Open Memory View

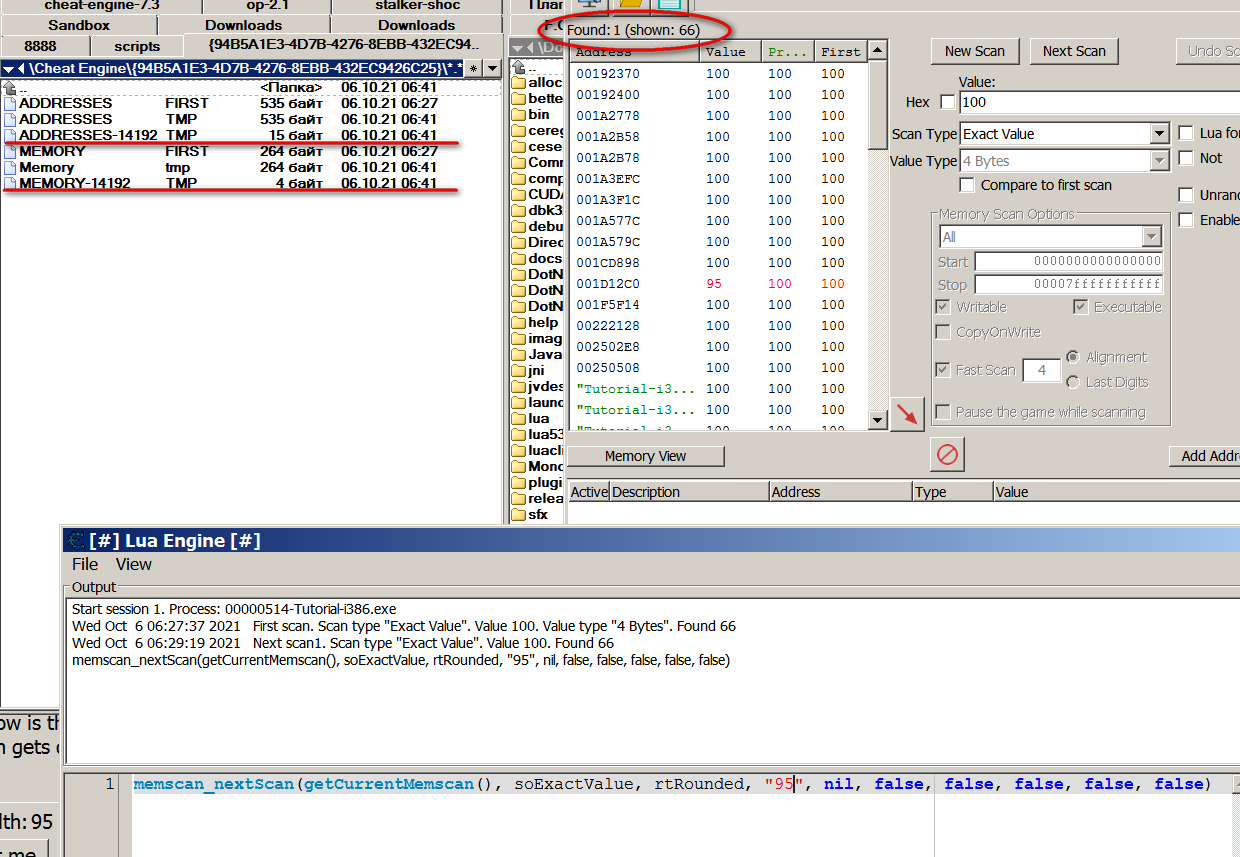pyautogui.click(x=645, y=456)
